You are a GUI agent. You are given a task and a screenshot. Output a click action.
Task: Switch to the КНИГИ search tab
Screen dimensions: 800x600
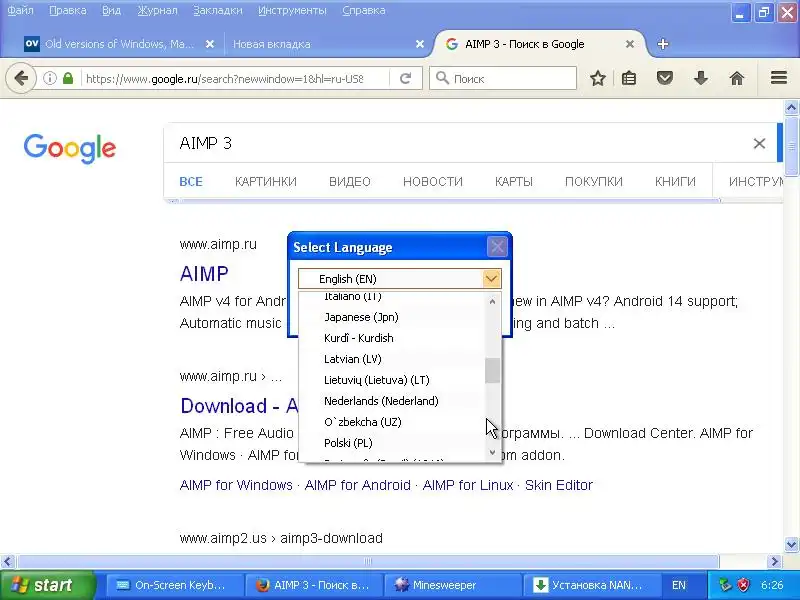[x=675, y=182]
